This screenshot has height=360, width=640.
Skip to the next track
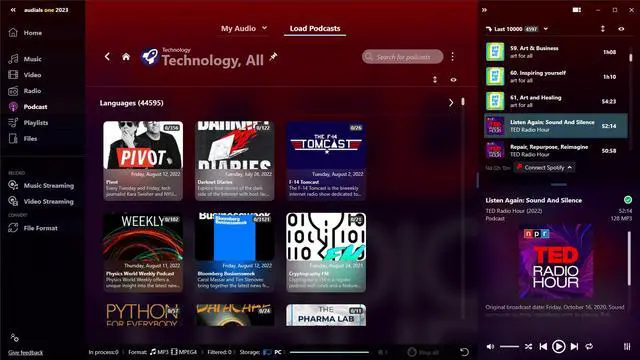coord(574,347)
